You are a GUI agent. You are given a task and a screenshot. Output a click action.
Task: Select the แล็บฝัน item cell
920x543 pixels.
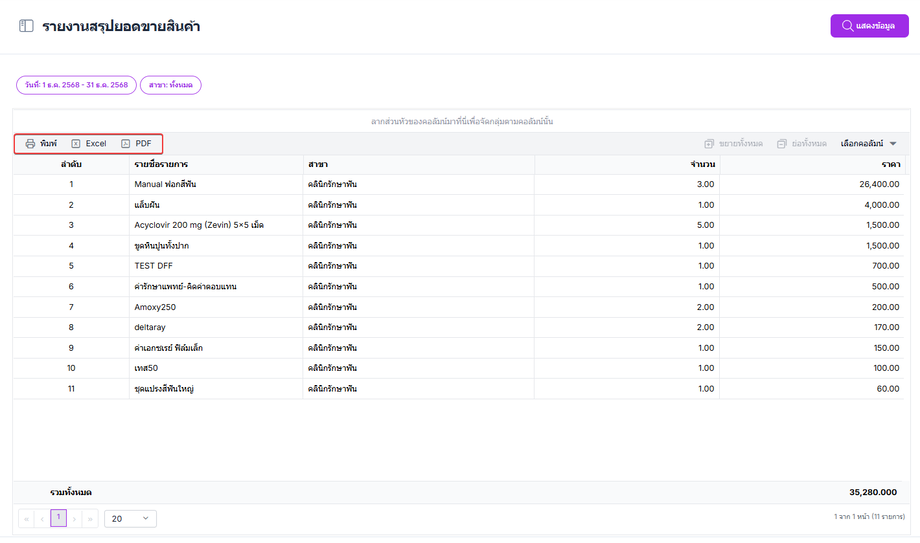point(216,205)
